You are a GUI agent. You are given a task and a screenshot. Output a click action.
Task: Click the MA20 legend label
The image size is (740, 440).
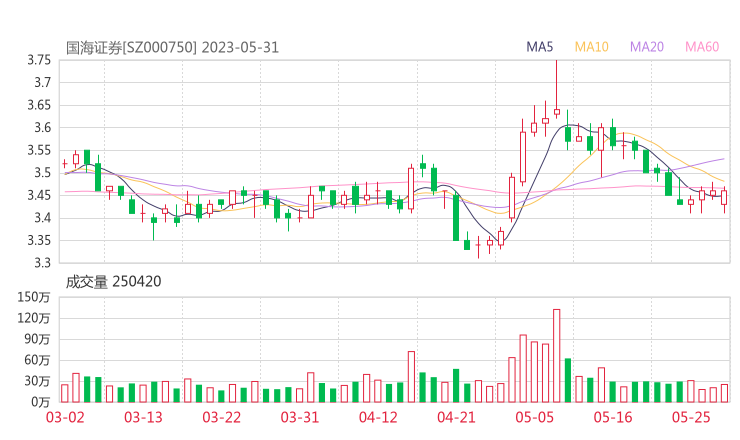pyautogui.click(x=647, y=47)
